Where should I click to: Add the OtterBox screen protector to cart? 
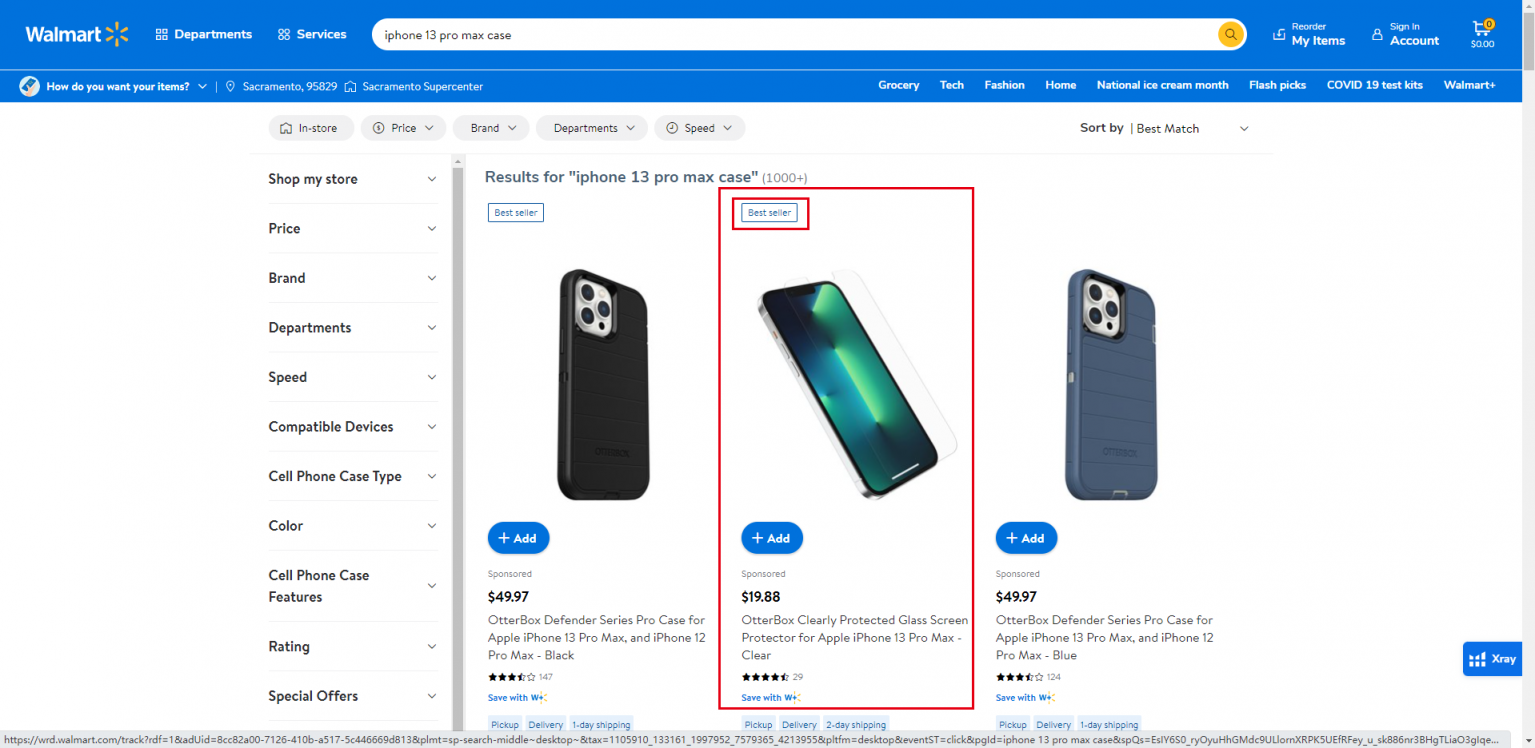point(771,537)
